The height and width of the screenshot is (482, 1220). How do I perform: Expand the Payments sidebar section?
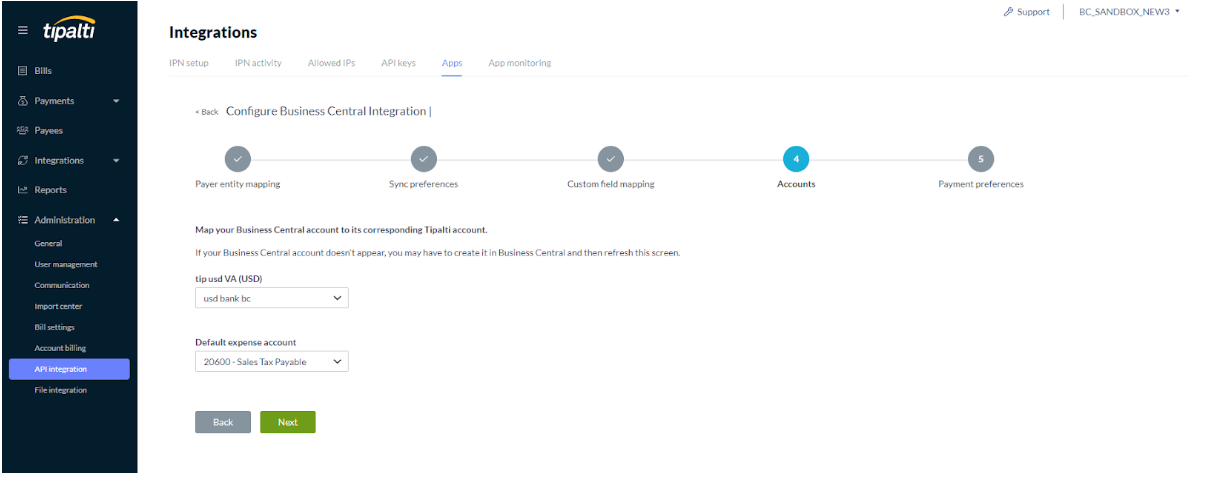click(x=116, y=101)
